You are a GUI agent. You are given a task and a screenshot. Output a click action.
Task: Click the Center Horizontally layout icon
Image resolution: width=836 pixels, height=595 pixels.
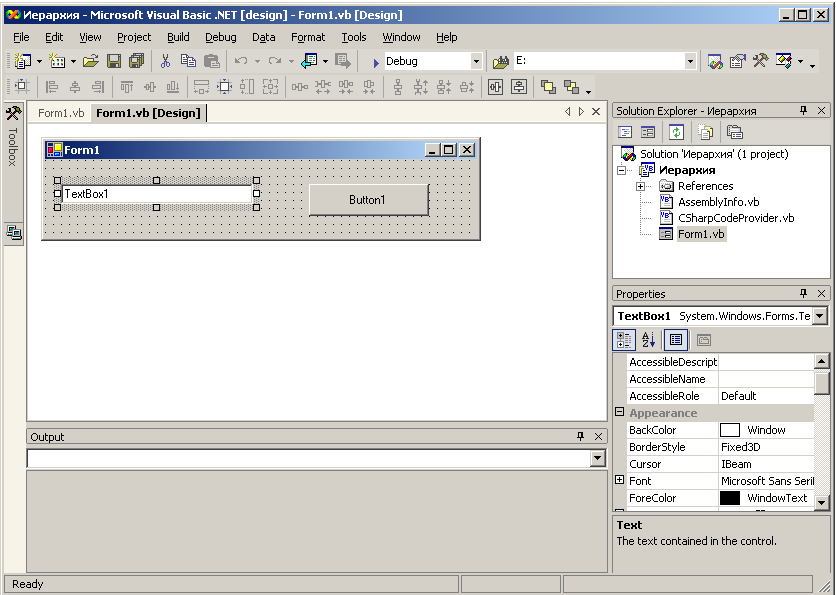[x=495, y=86]
